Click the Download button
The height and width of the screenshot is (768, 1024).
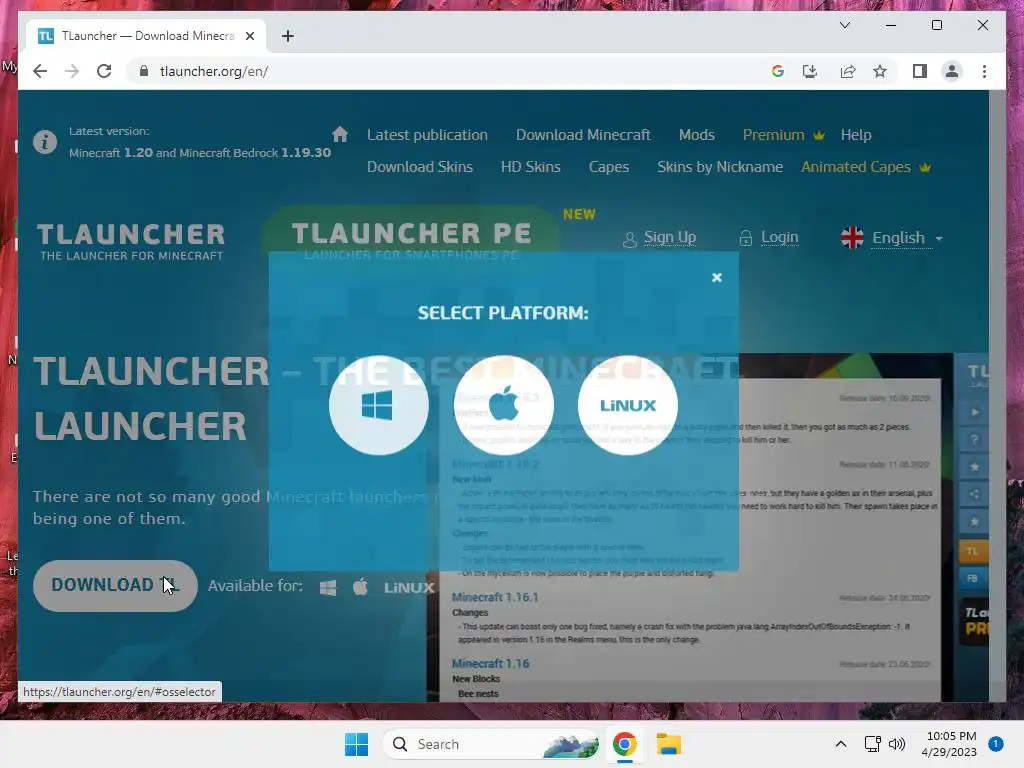pyautogui.click(x=115, y=585)
